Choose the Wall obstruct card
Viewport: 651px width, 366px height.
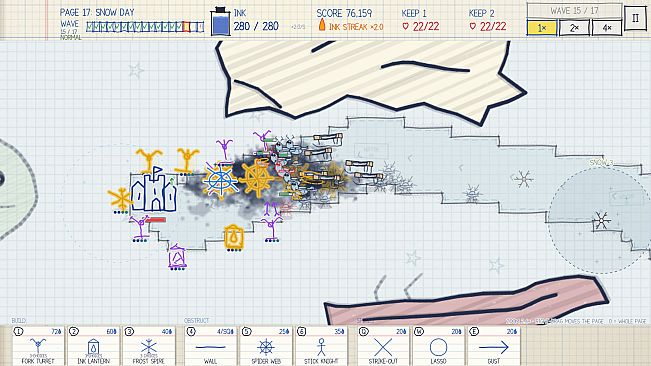[x=210, y=346]
